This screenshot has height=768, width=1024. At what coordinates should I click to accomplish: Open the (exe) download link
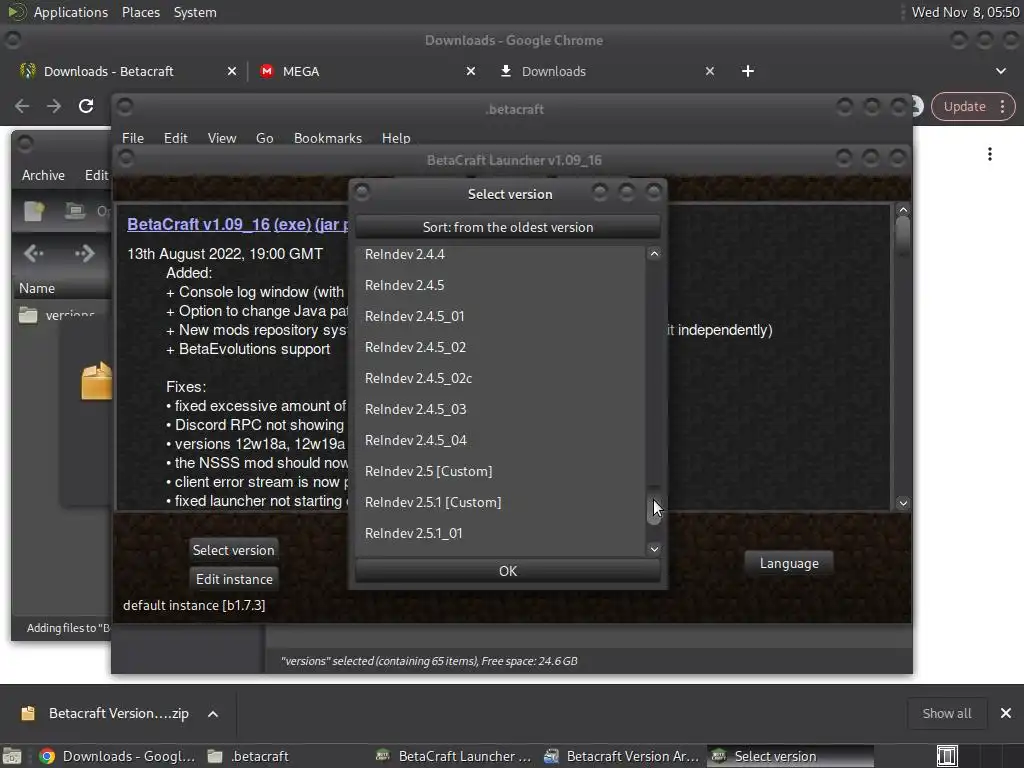click(x=292, y=224)
